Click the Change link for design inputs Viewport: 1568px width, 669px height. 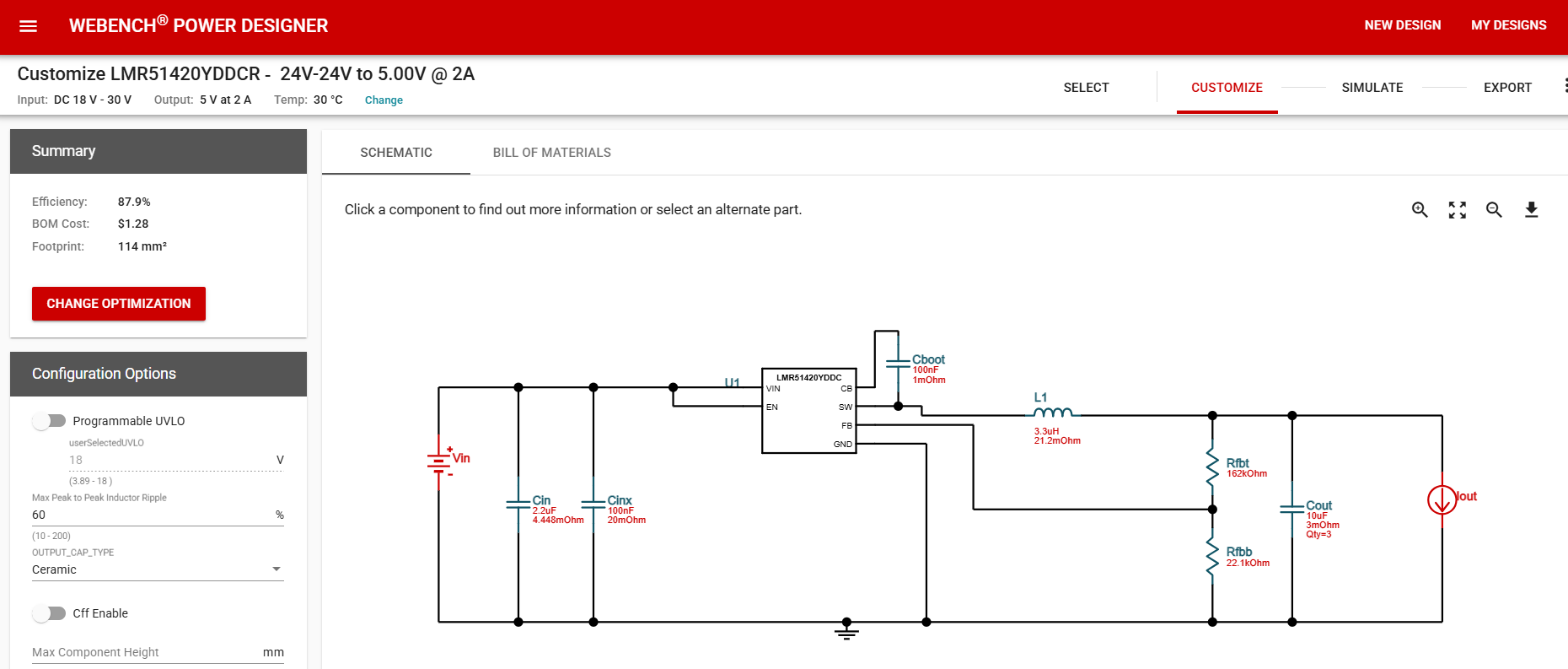tap(384, 100)
